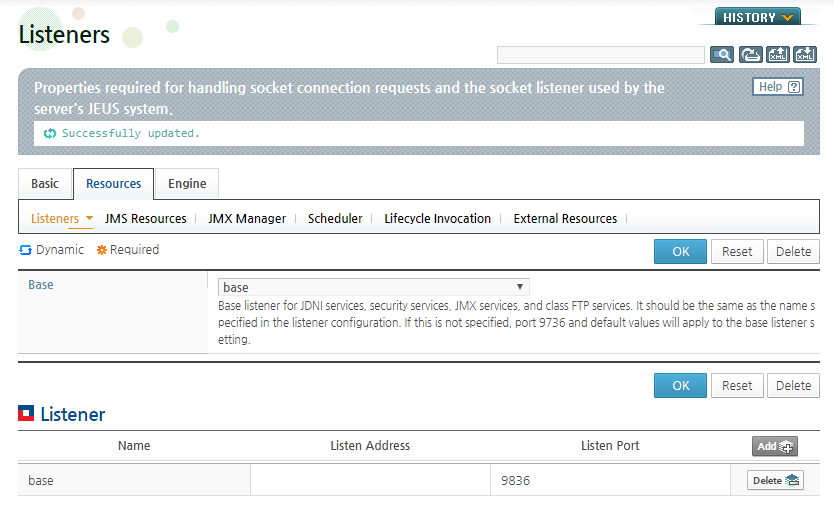
Task: Click the Listen Port column header
Action: 610,446
